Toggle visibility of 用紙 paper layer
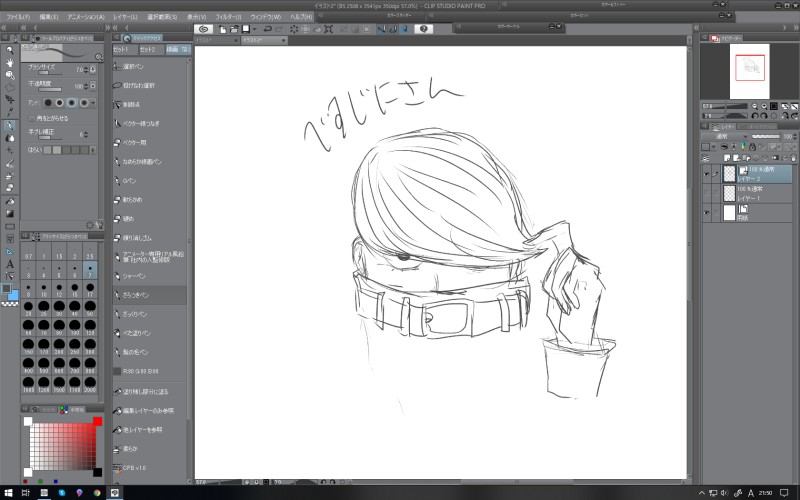The height and width of the screenshot is (500, 800). 707,213
